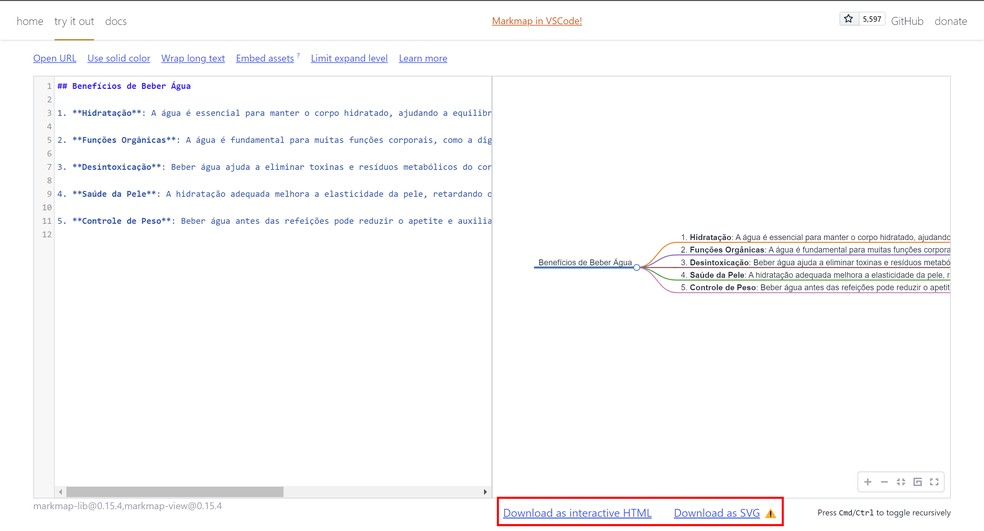Screen dimensions: 984x531
Task: Open the Limit expand level option
Action: click(349, 58)
